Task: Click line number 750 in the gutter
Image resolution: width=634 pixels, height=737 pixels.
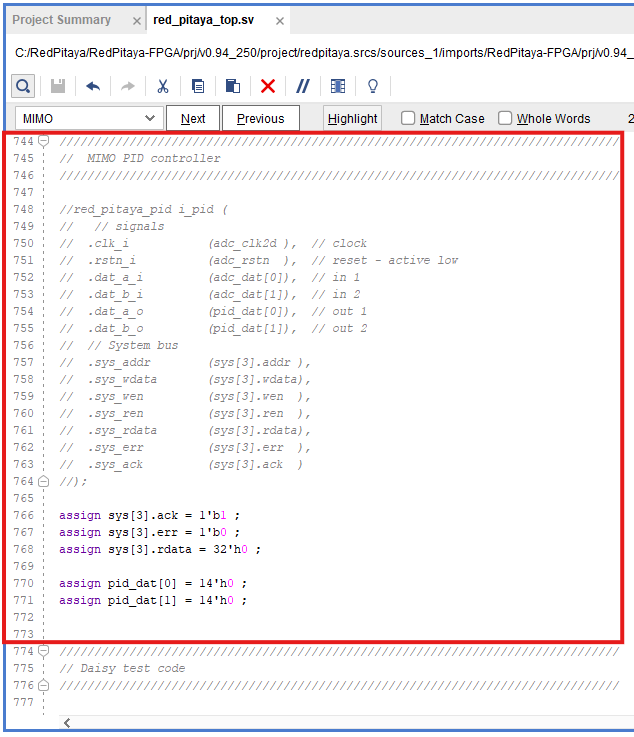Action: [x=23, y=243]
